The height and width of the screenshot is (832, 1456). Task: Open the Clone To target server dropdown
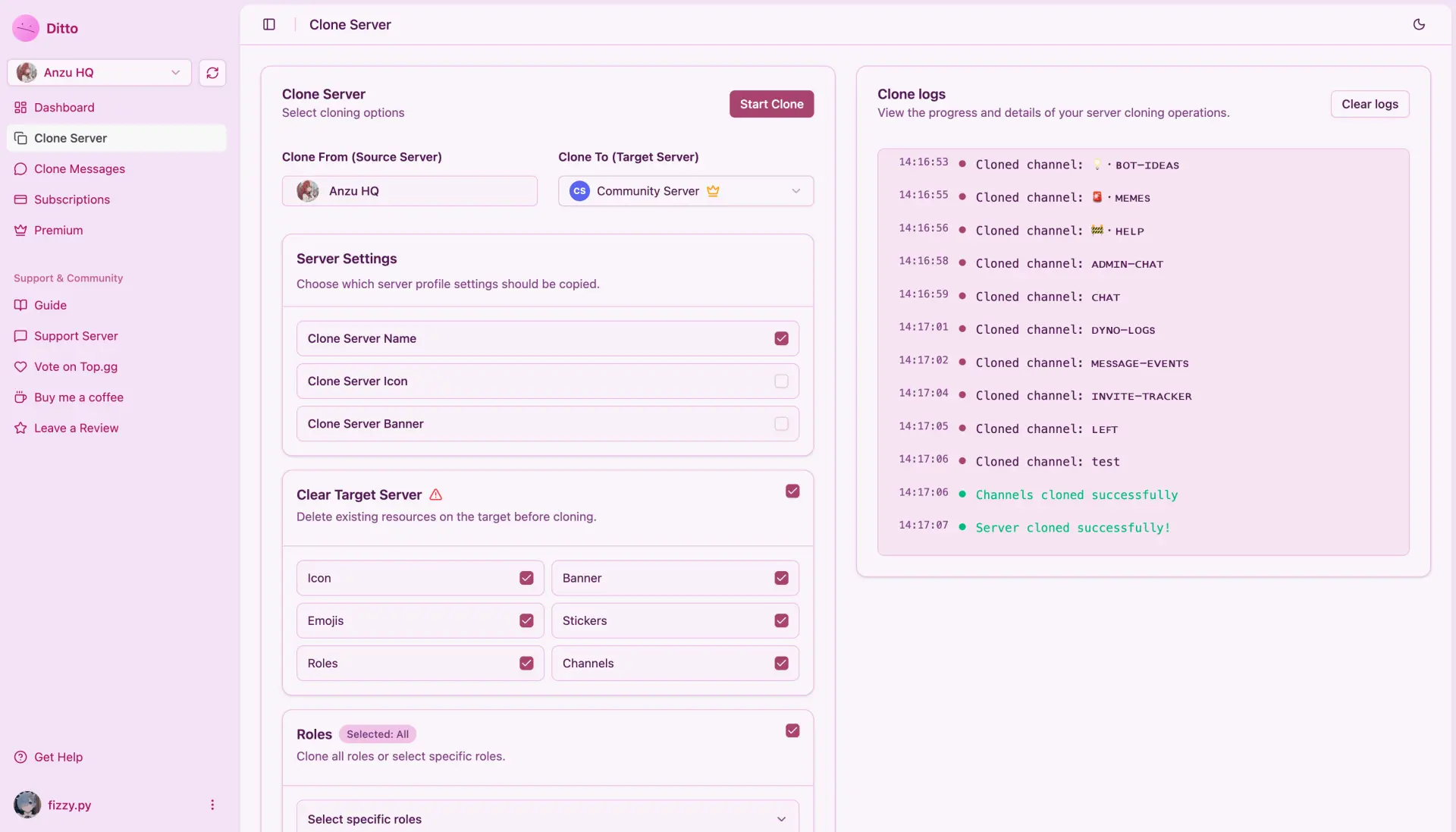[686, 191]
